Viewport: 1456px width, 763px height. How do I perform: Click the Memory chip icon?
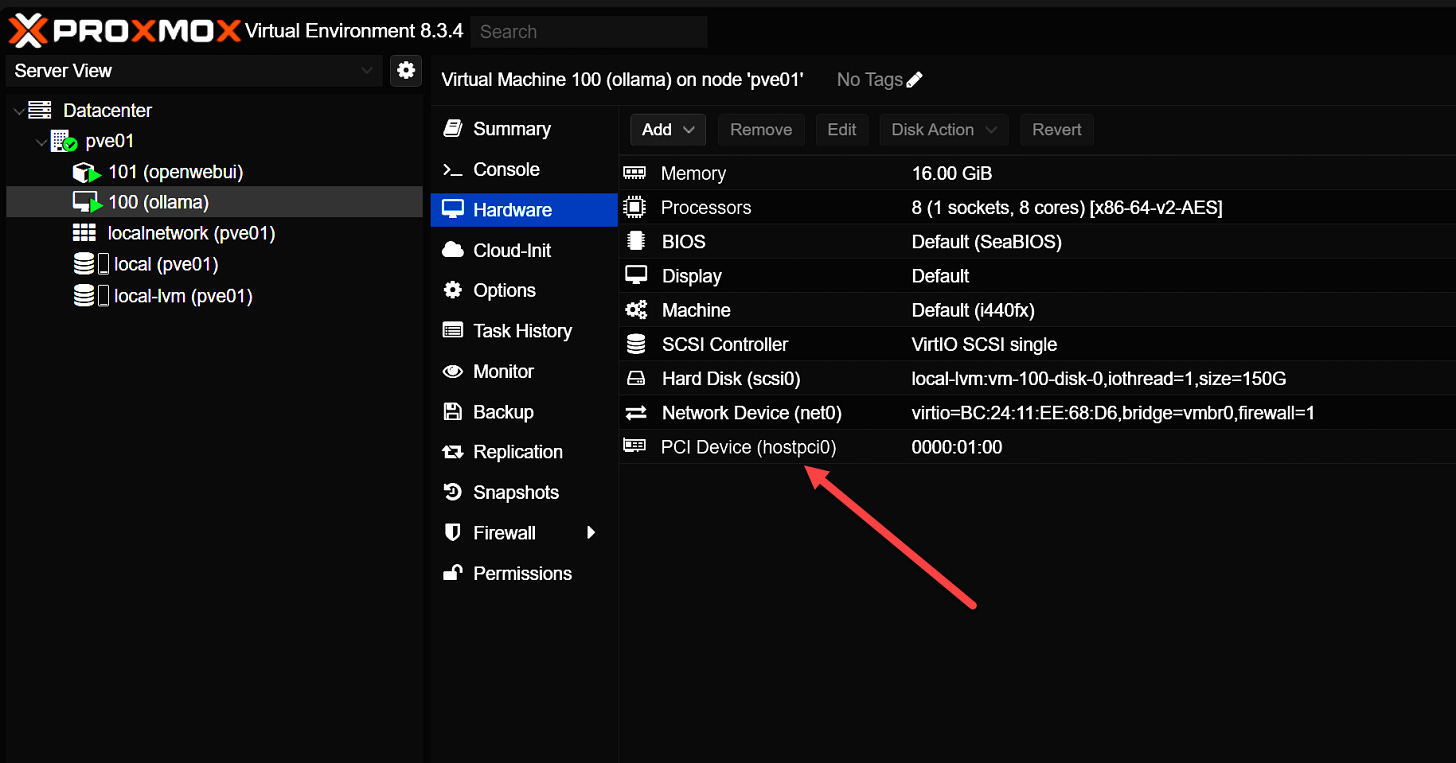tap(635, 173)
